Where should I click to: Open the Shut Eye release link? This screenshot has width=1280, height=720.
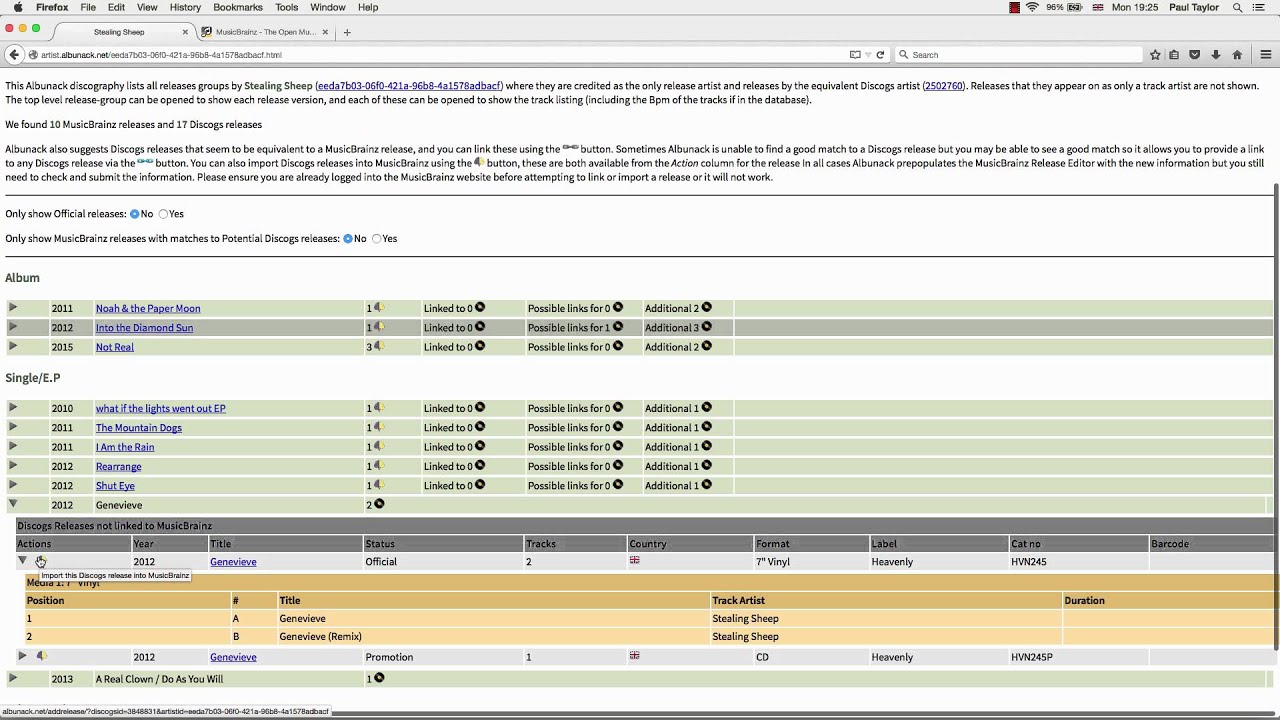pos(115,486)
